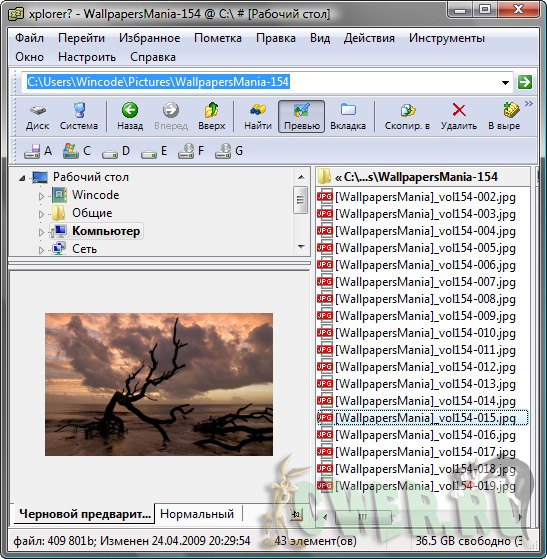Open the Диск drive toolbar button
The image size is (547, 559).
tap(37, 117)
